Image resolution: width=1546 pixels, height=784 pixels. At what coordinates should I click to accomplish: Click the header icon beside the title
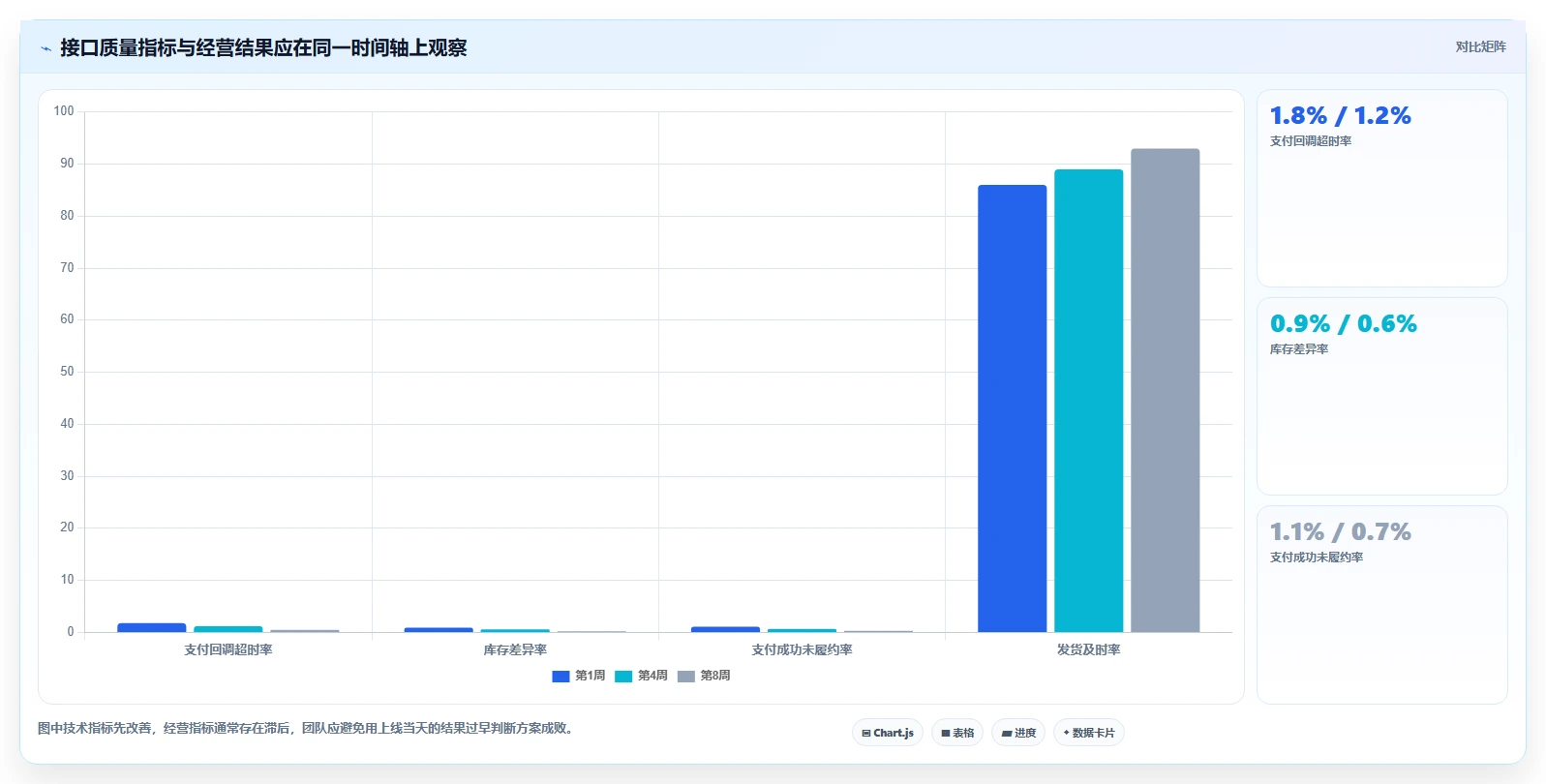click(45, 48)
